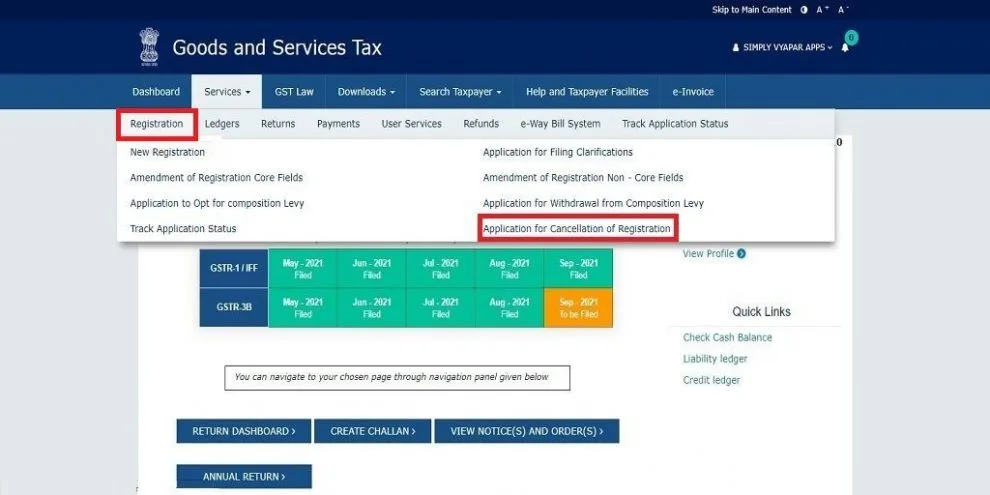Open the notifications bell icon
Screen dimensions: 990x495
[845, 48]
